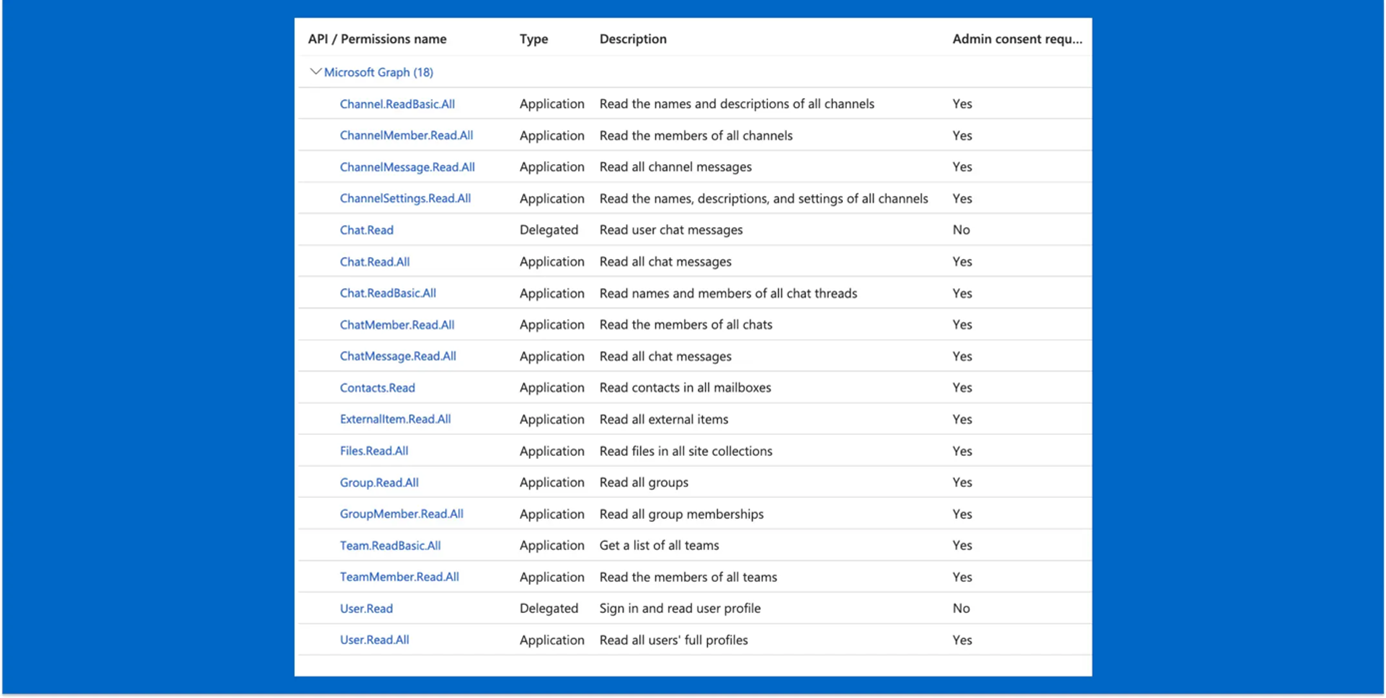1386x698 pixels.
Task: Open Team.ReadBasic.All permission
Action: (390, 546)
